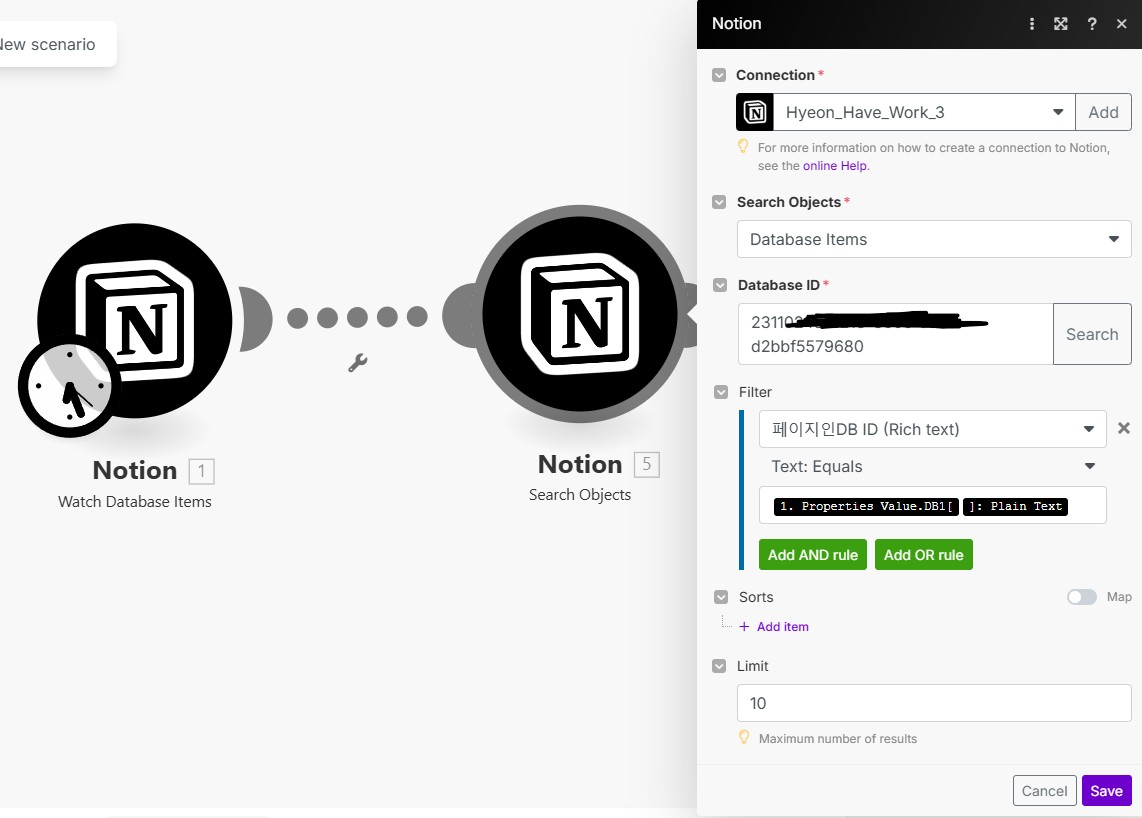Click the filter value input field

click(933, 506)
